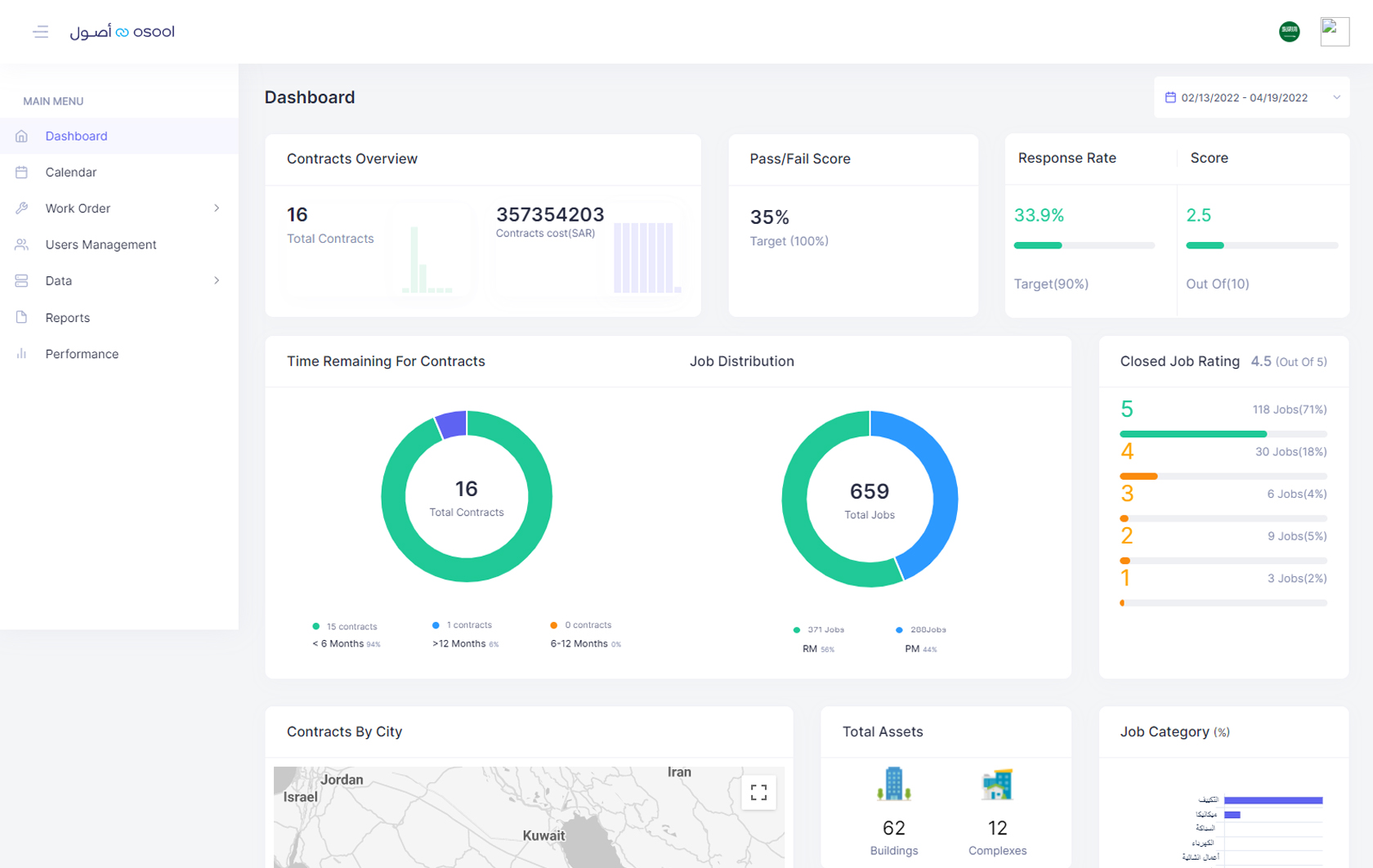Toggle '6-12 Months' legend orange dot

click(553, 625)
